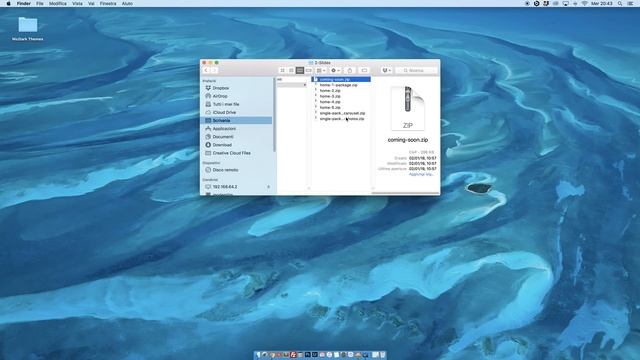Open the Modifica menu

click(x=58, y=3)
